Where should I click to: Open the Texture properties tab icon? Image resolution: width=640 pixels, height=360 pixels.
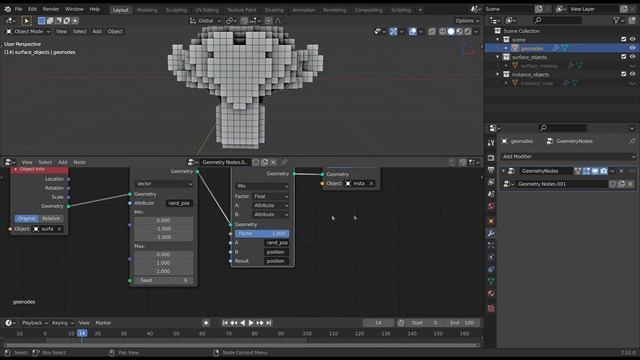(x=491, y=309)
